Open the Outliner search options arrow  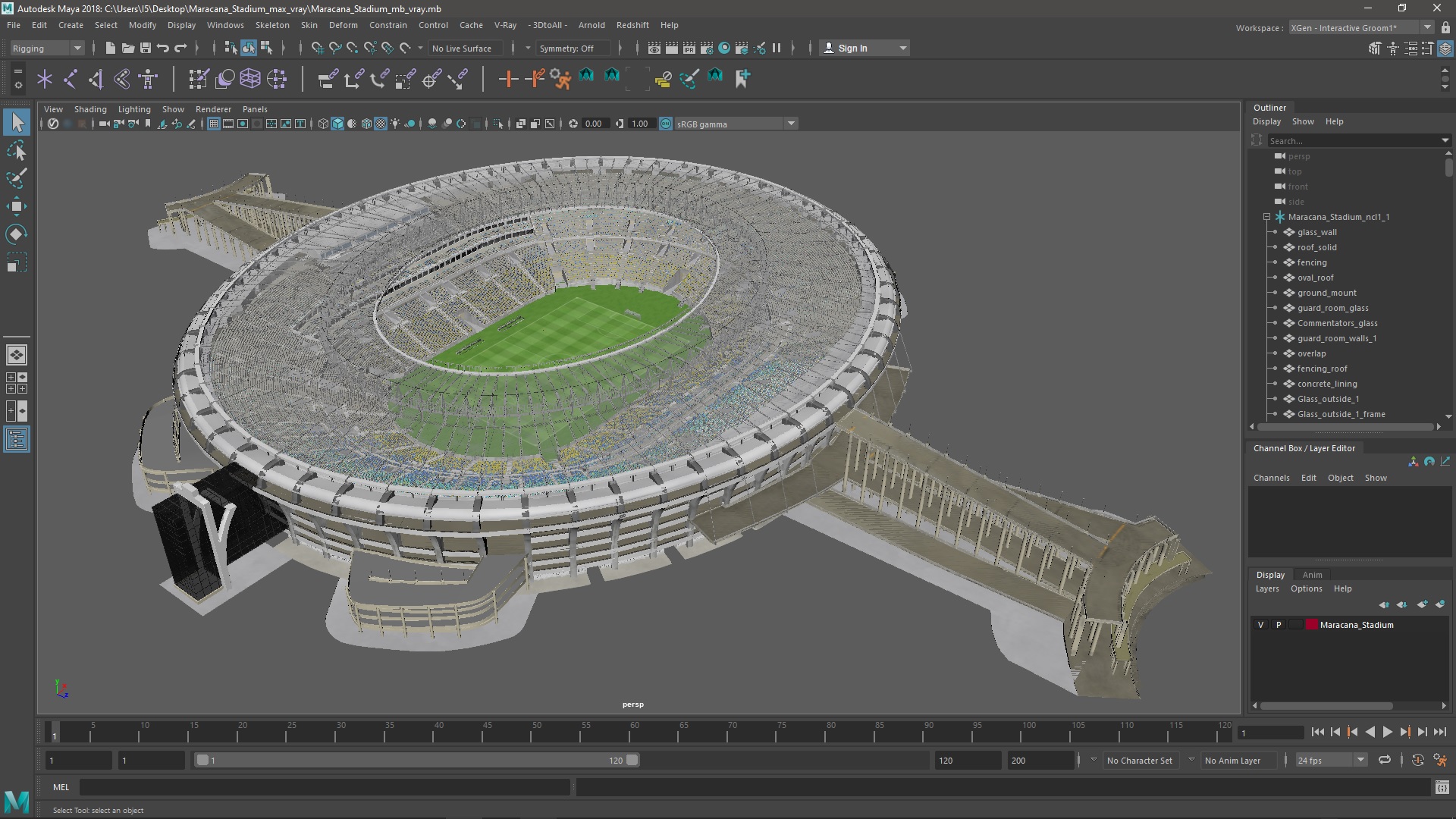pos(1445,140)
